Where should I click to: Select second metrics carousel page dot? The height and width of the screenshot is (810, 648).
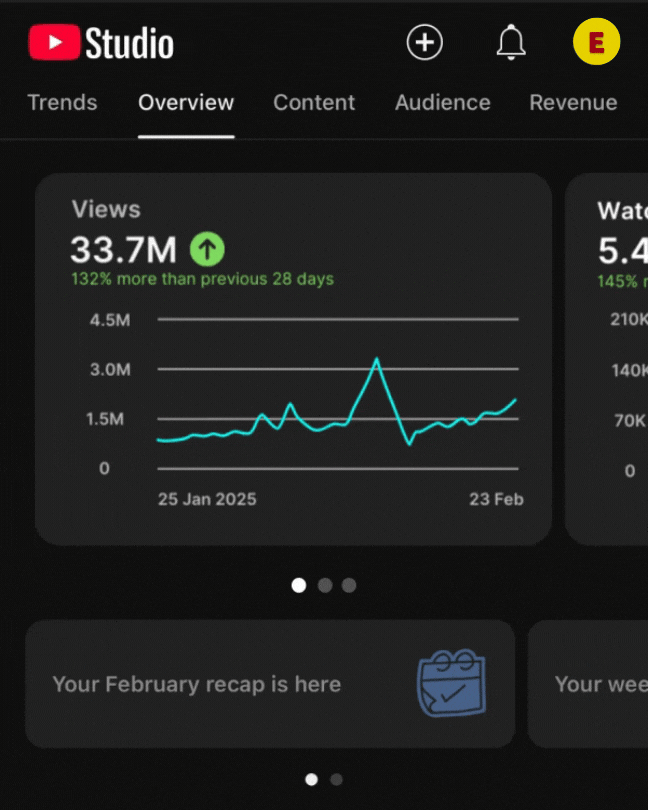click(325, 585)
